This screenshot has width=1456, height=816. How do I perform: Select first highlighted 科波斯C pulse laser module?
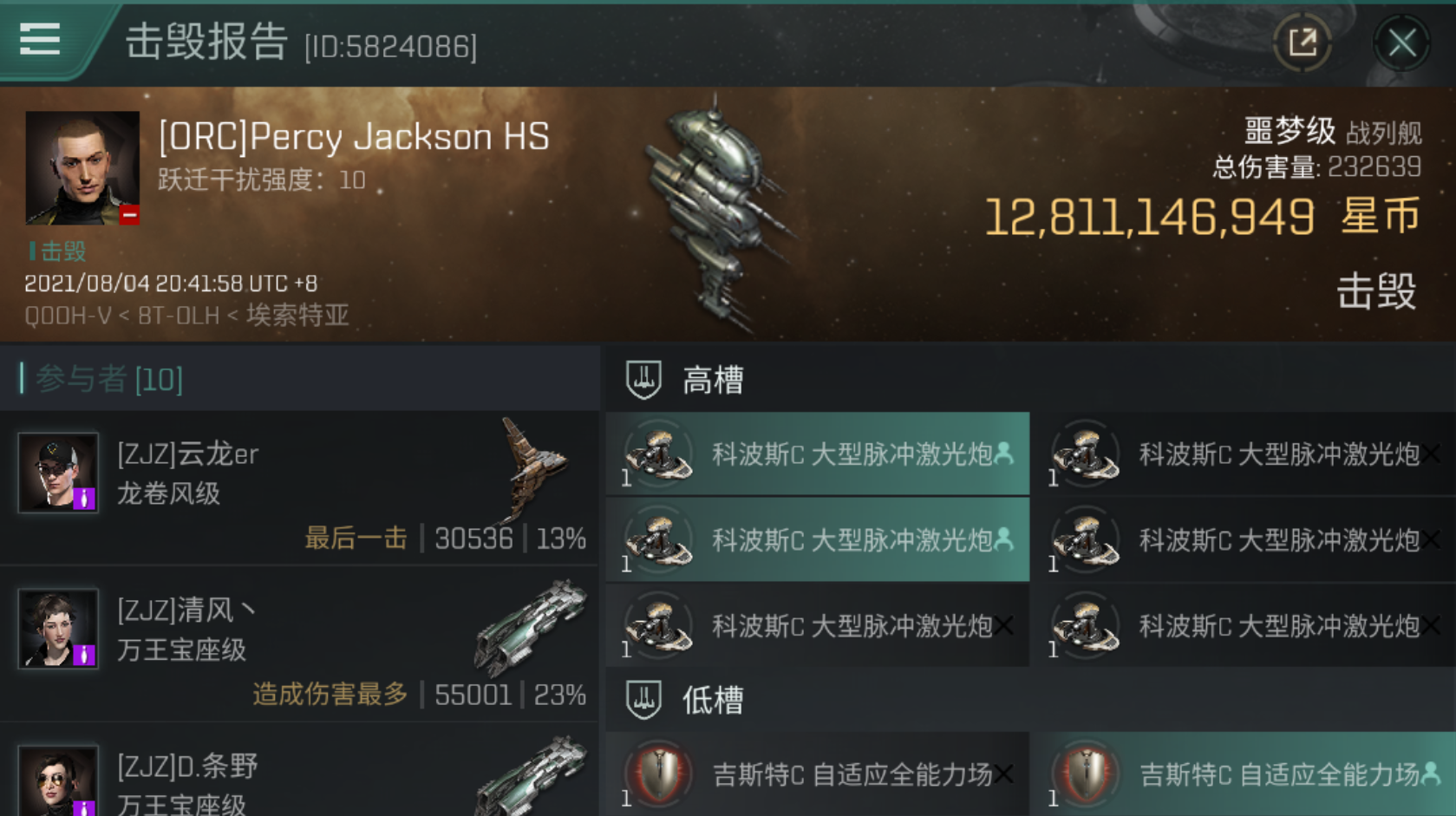tap(818, 454)
